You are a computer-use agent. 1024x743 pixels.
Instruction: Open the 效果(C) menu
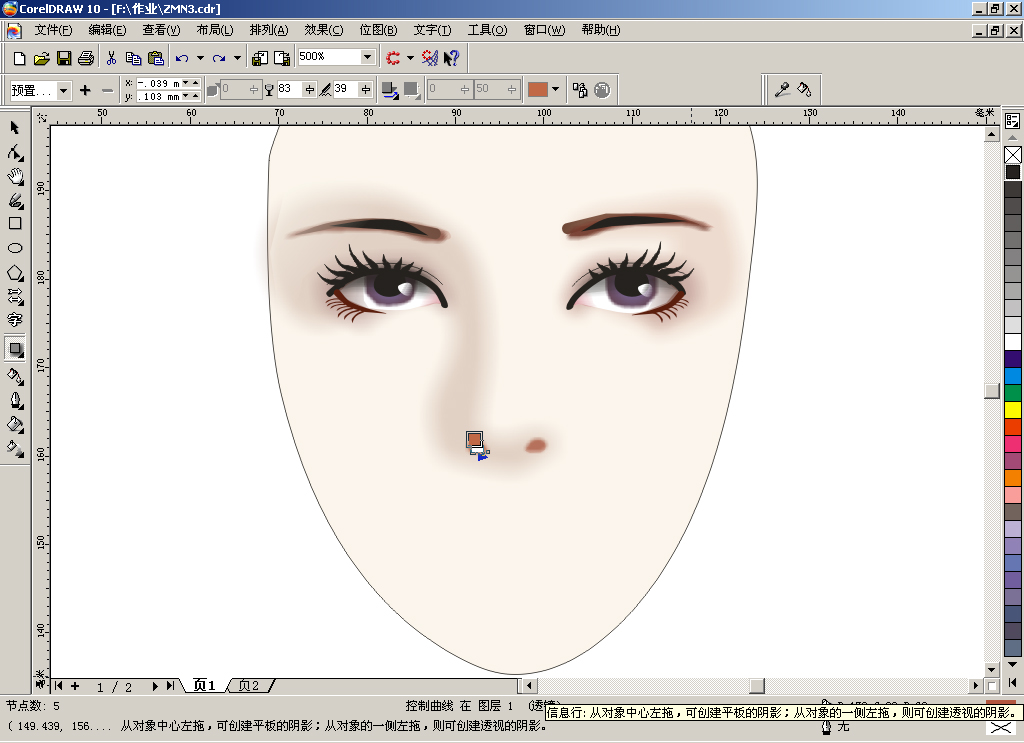pyautogui.click(x=324, y=30)
